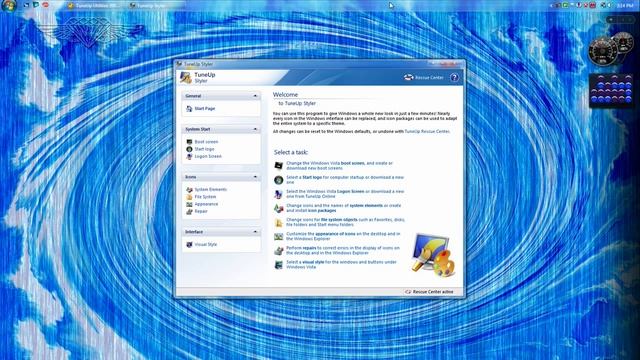This screenshot has width=640, height=360.
Task: Click the Visual Style sidebar icon
Action: click(x=189, y=244)
